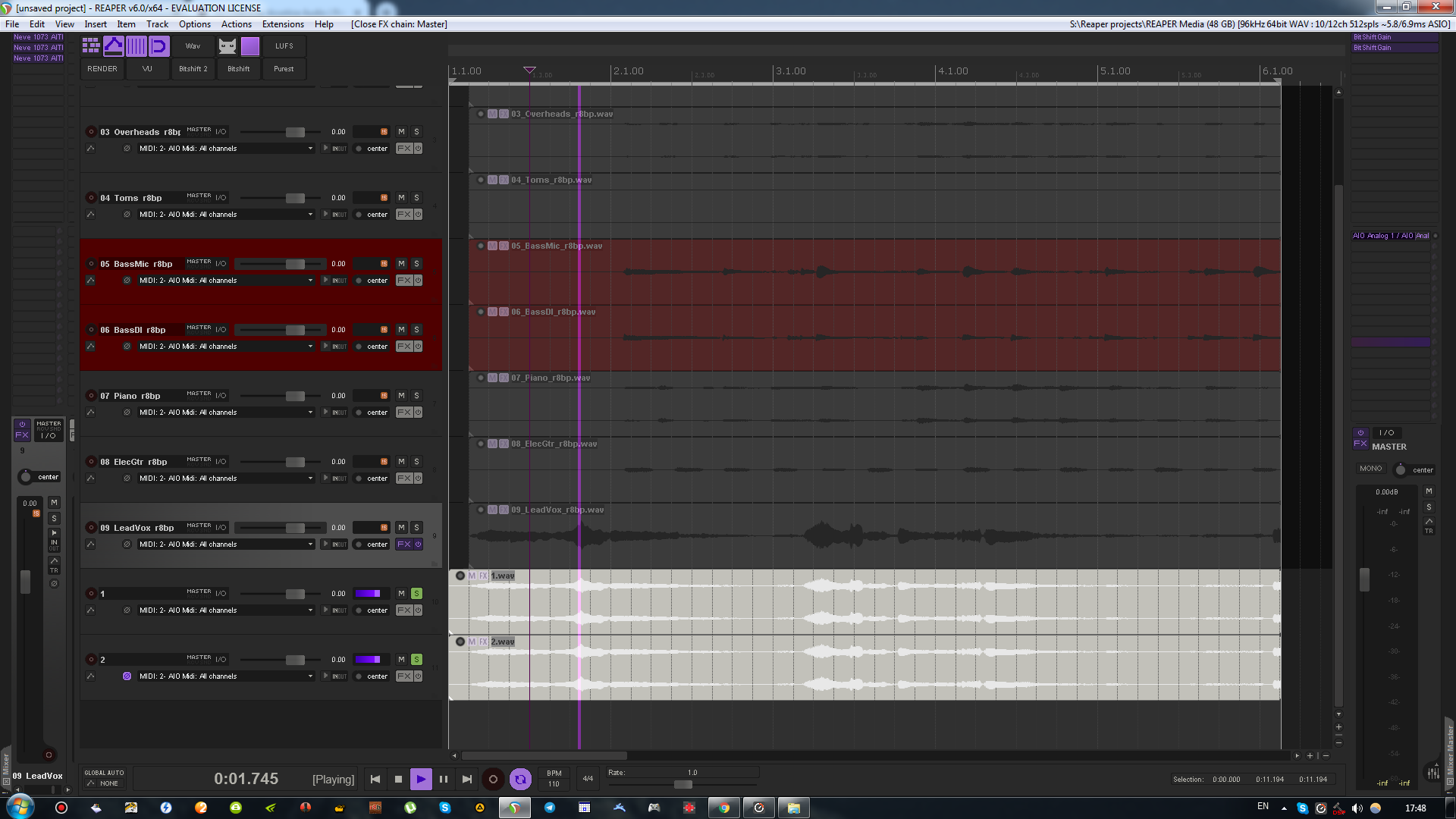Click the LUFS toolbar button

[284, 46]
